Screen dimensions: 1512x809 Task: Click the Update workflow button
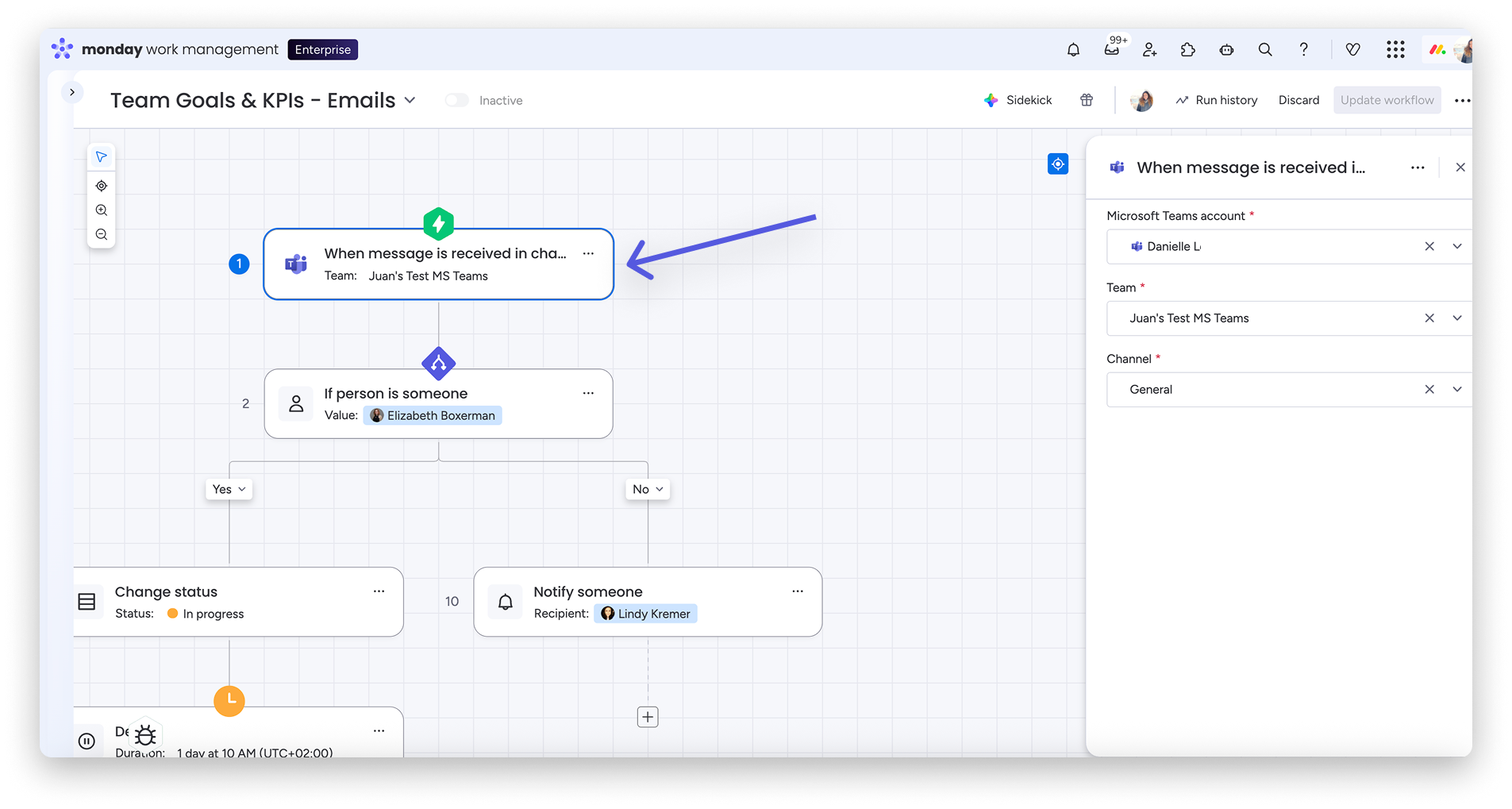[x=1387, y=100]
